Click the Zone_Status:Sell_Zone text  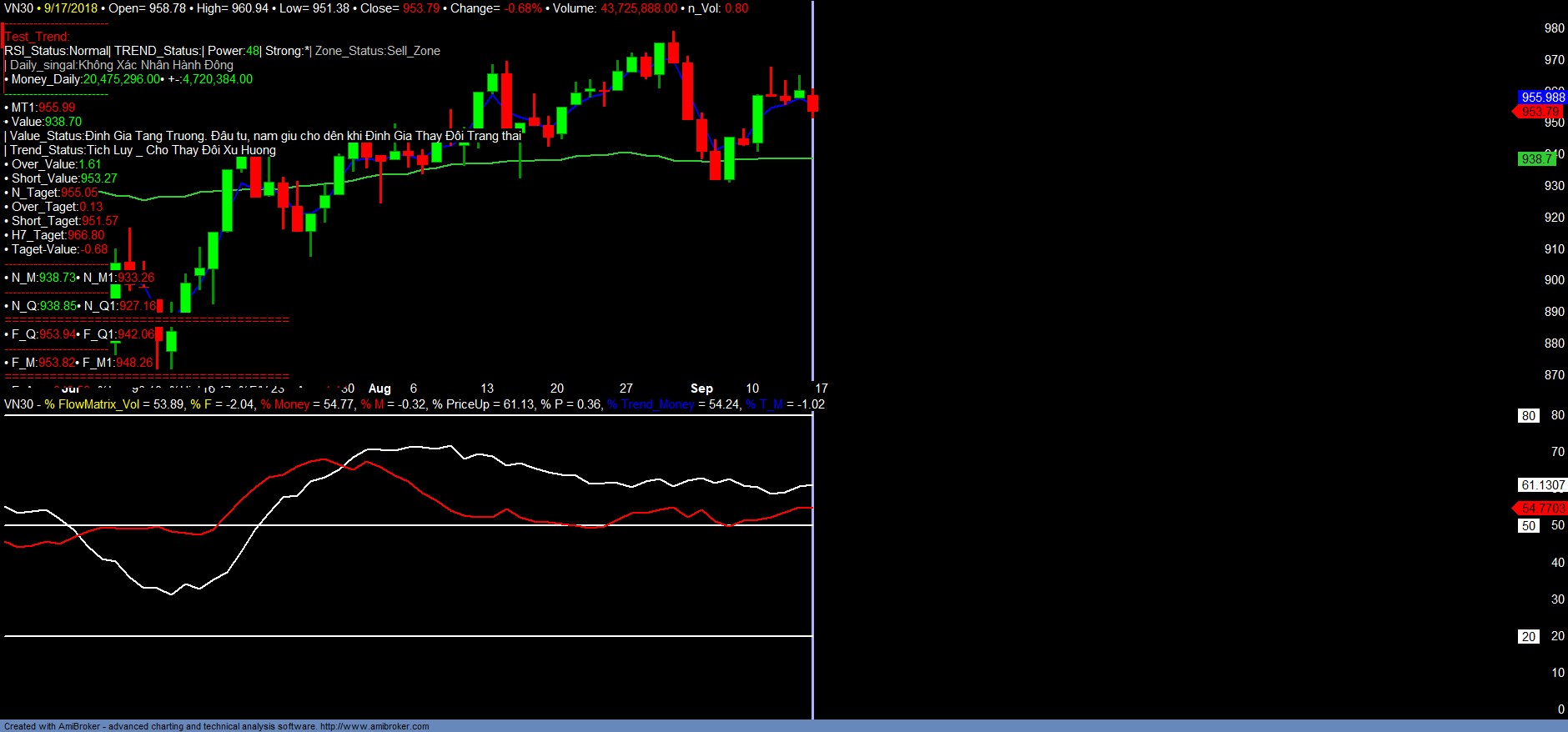pyautogui.click(x=377, y=51)
